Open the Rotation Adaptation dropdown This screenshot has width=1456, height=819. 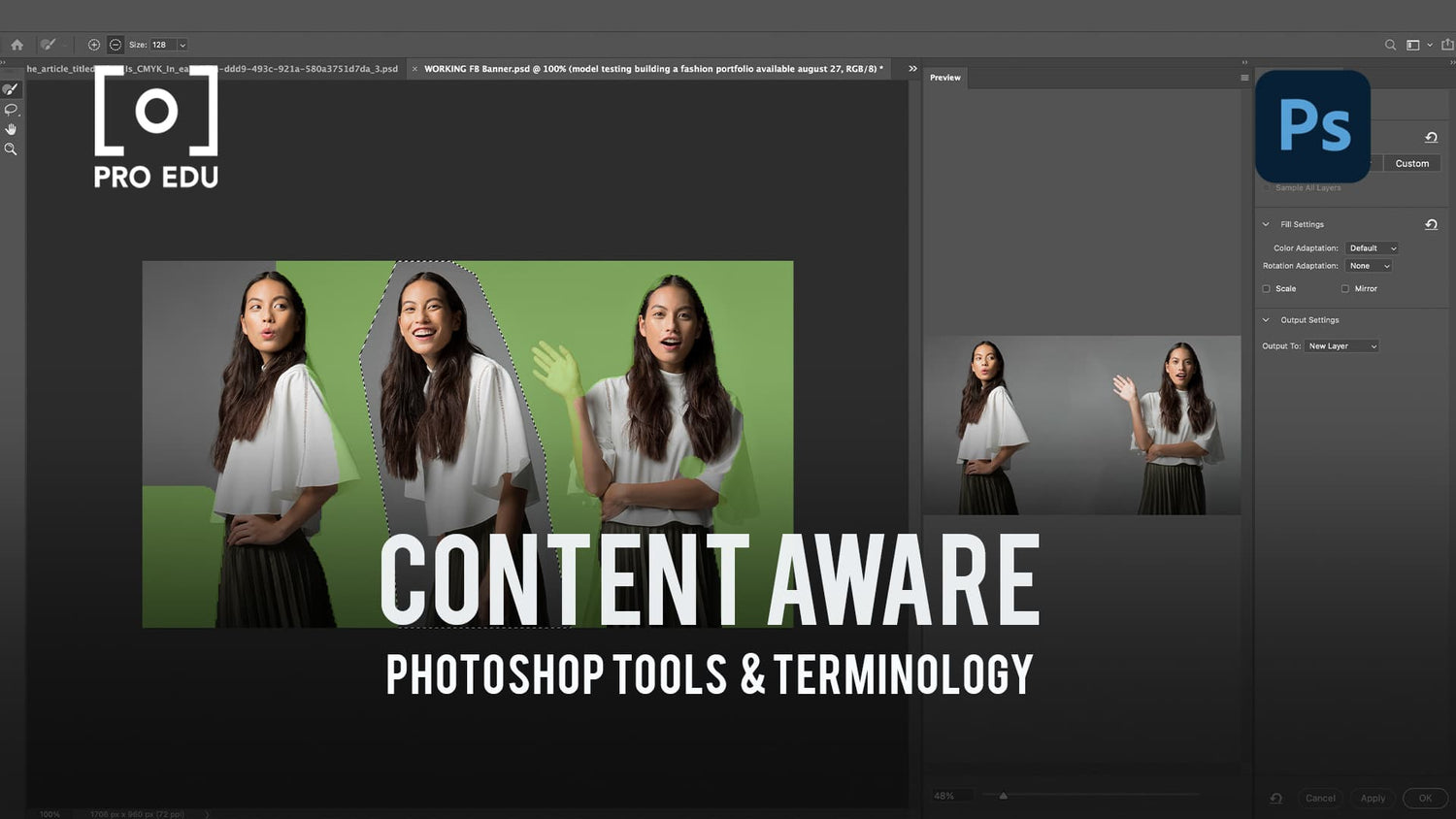click(1368, 265)
